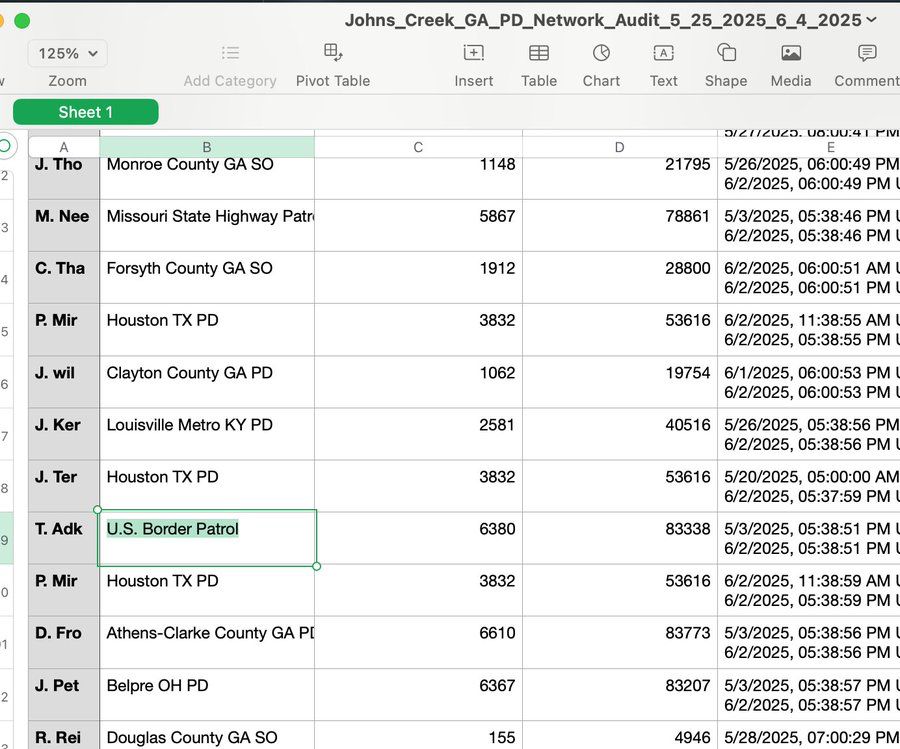Open the document title dropdown chevron
This screenshot has width=900, height=749.
click(x=872, y=20)
